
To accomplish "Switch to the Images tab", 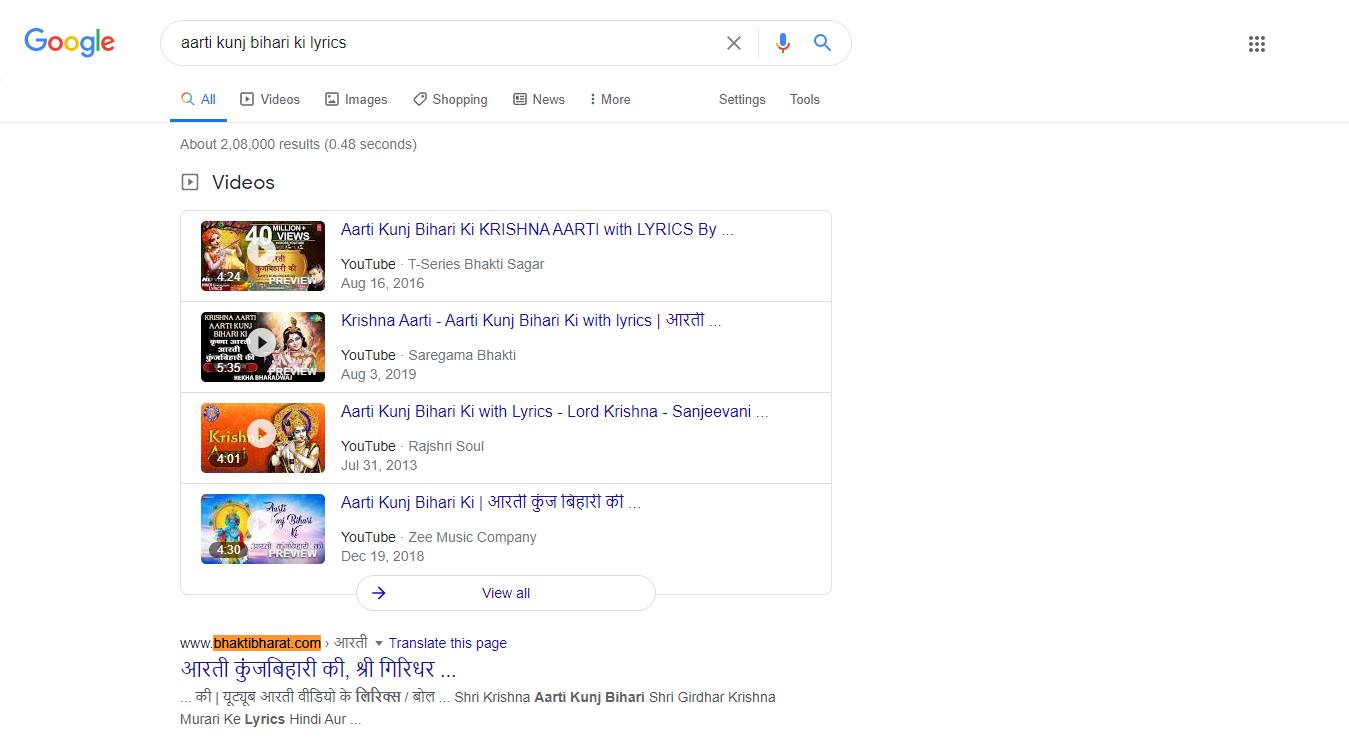I will pyautogui.click(x=356, y=99).
